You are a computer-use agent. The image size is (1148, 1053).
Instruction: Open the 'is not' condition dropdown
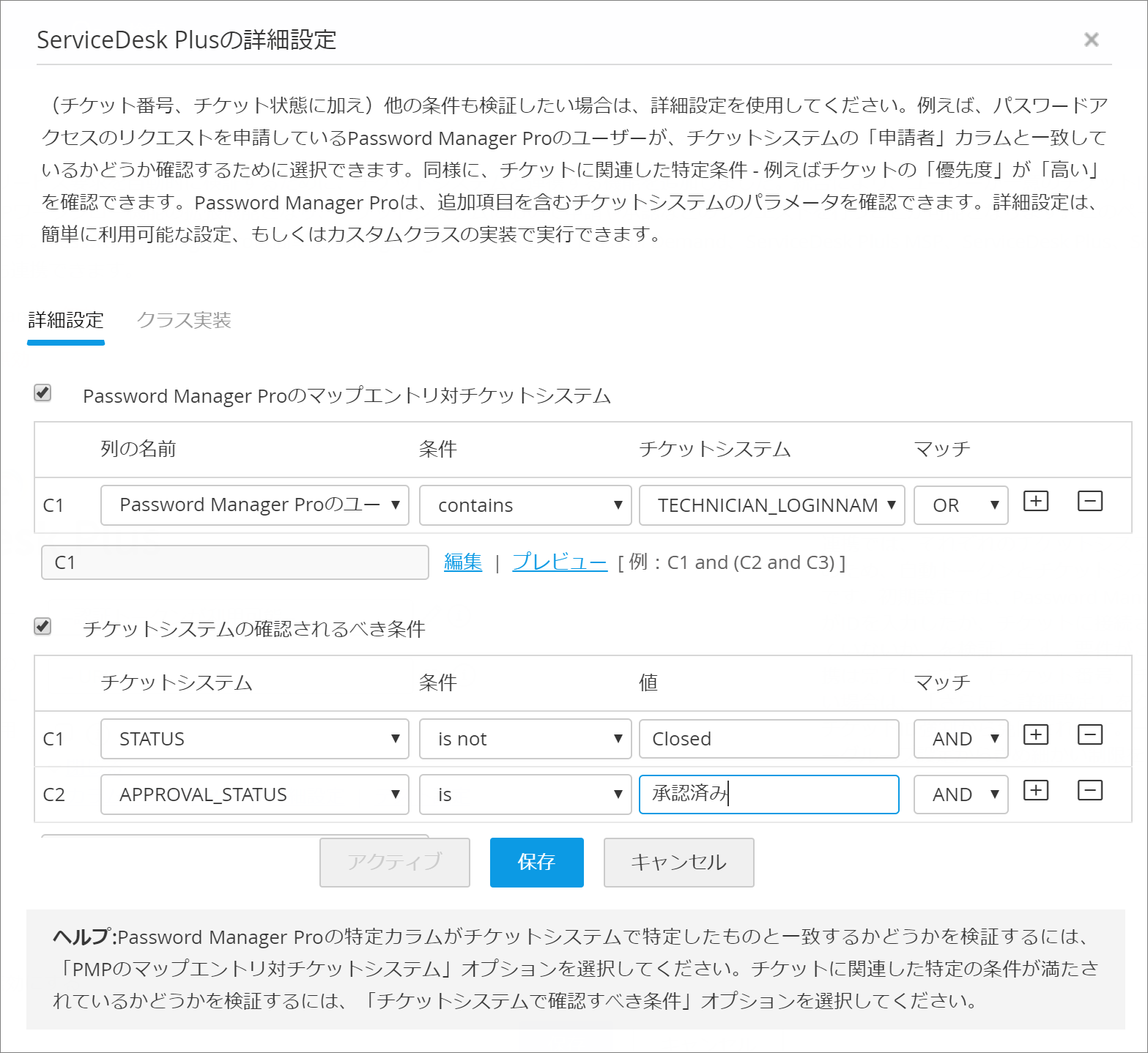525,739
